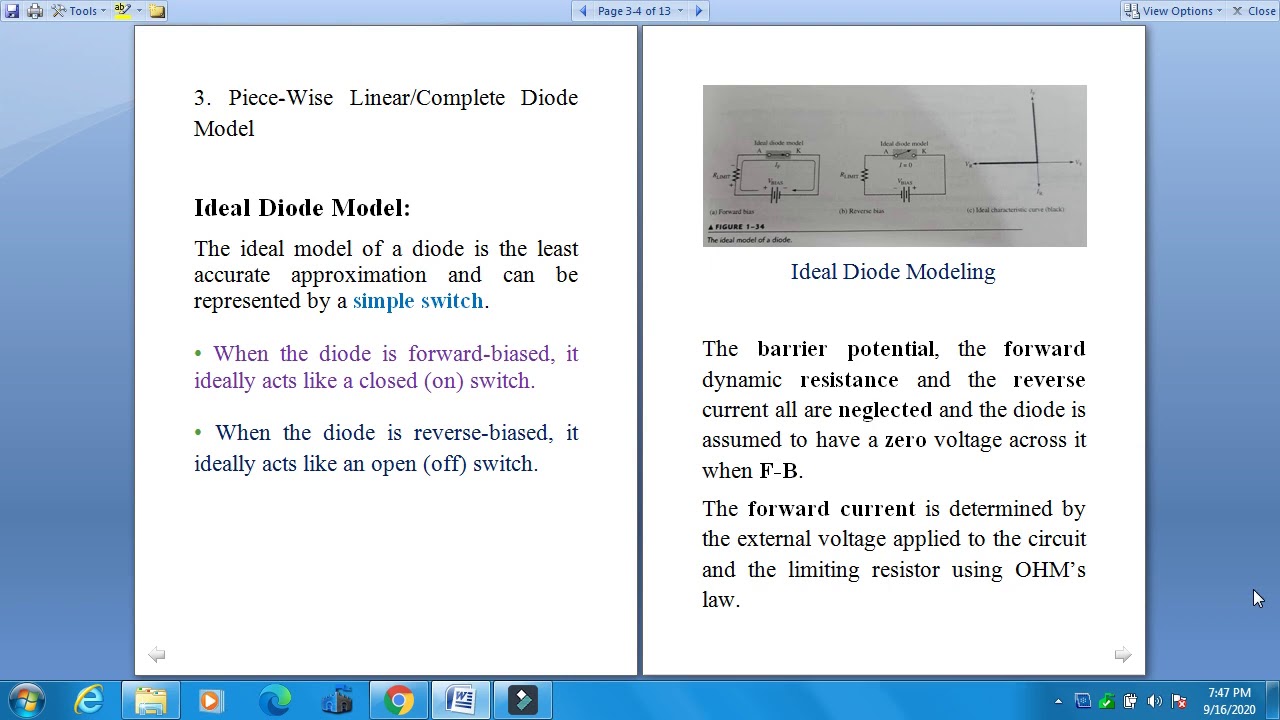Open the View Options menu
Screen dimensions: 1280x720
click(1173, 11)
